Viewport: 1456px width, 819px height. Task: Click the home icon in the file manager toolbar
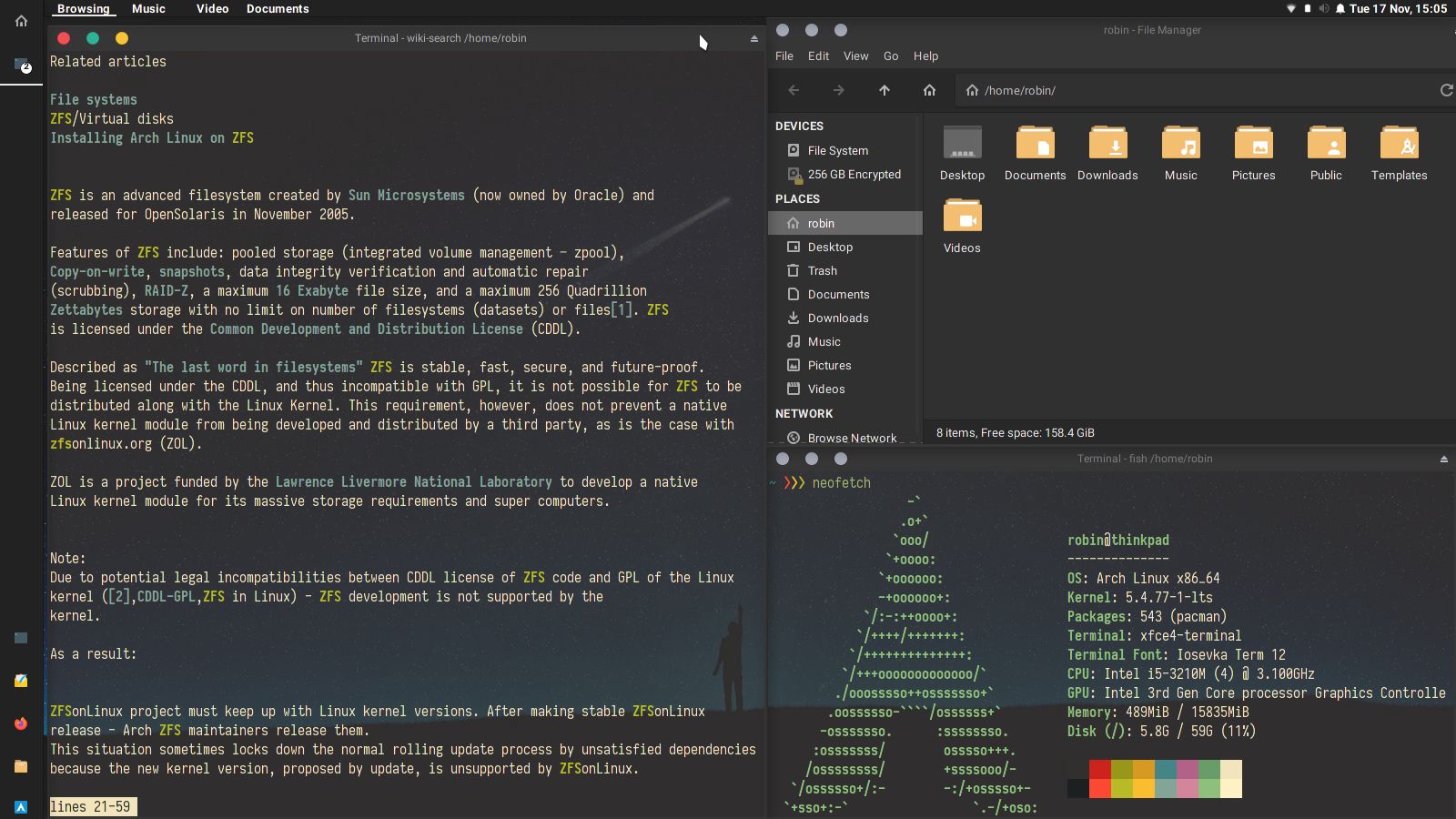tap(929, 90)
